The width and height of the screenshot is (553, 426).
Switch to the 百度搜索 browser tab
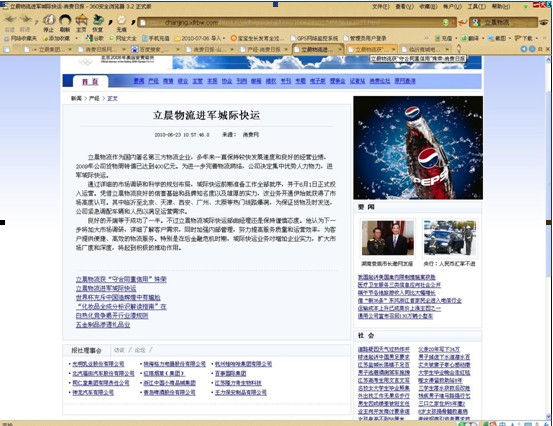155,49
